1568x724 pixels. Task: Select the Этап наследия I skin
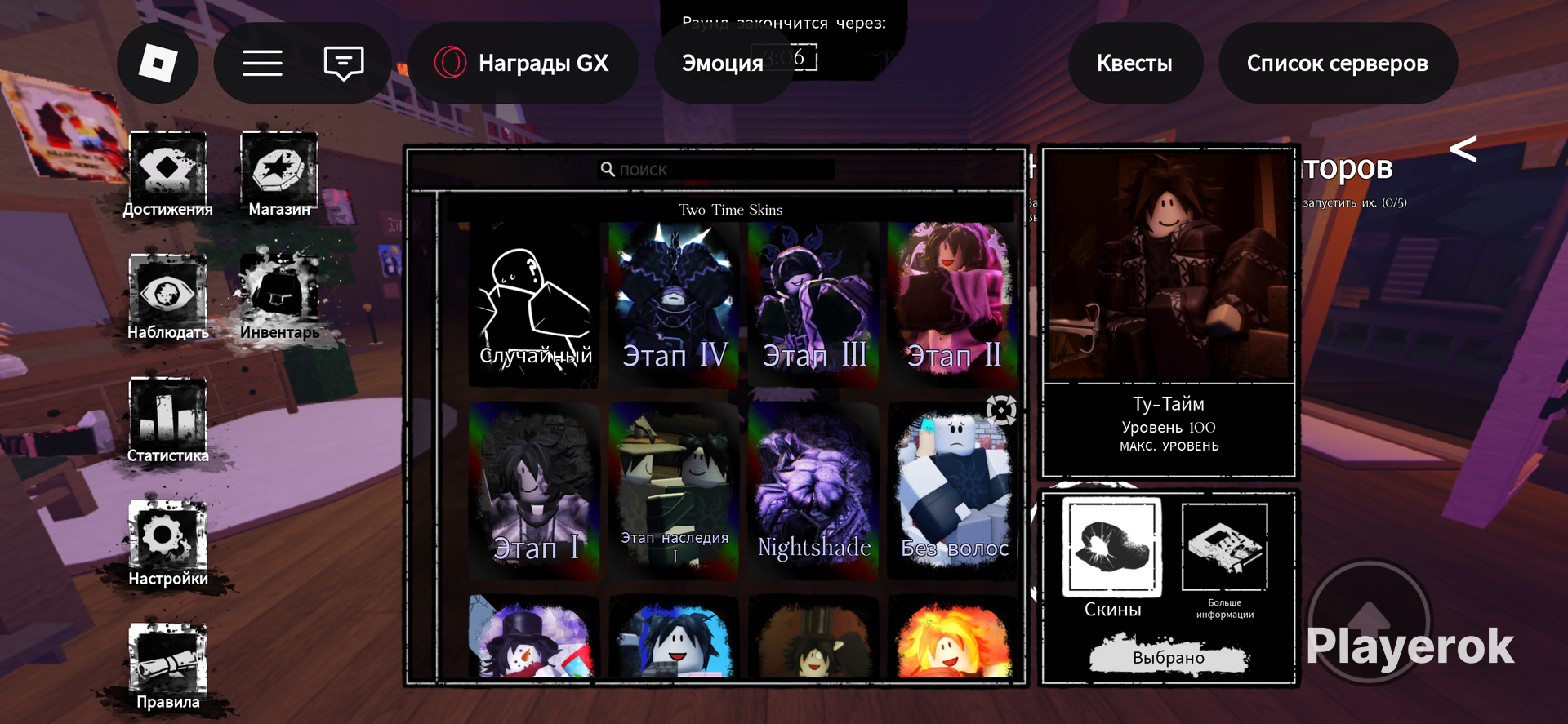pos(675,491)
